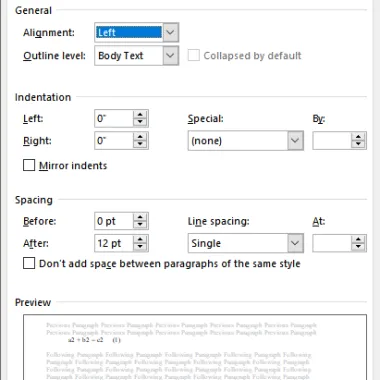This screenshot has height=380, width=380.
Task: Click the paragraph Preview pane
Action: pyautogui.click(x=195, y=347)
